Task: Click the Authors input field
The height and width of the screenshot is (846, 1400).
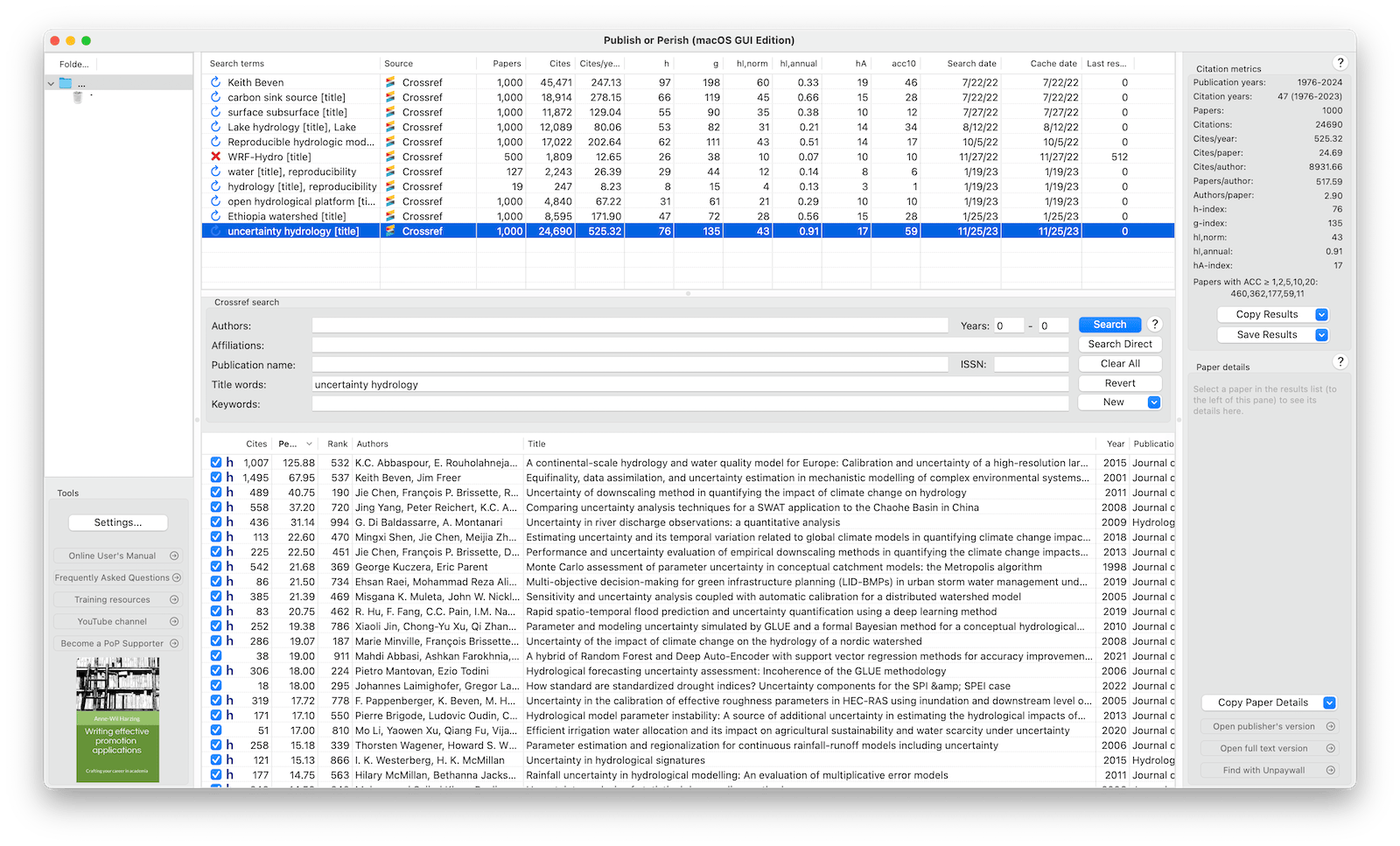Action: pyautogui.click(x=630, y=325)
